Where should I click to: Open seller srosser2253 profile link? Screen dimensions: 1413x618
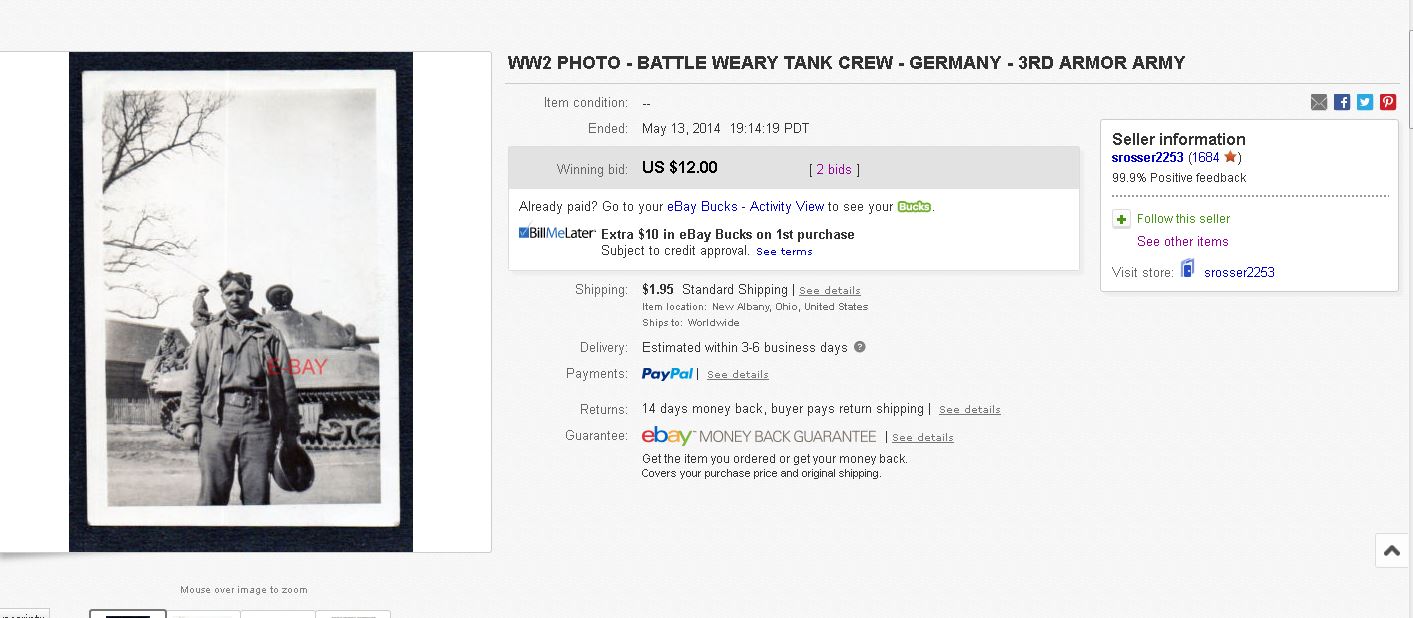[x=1147, y=158]
